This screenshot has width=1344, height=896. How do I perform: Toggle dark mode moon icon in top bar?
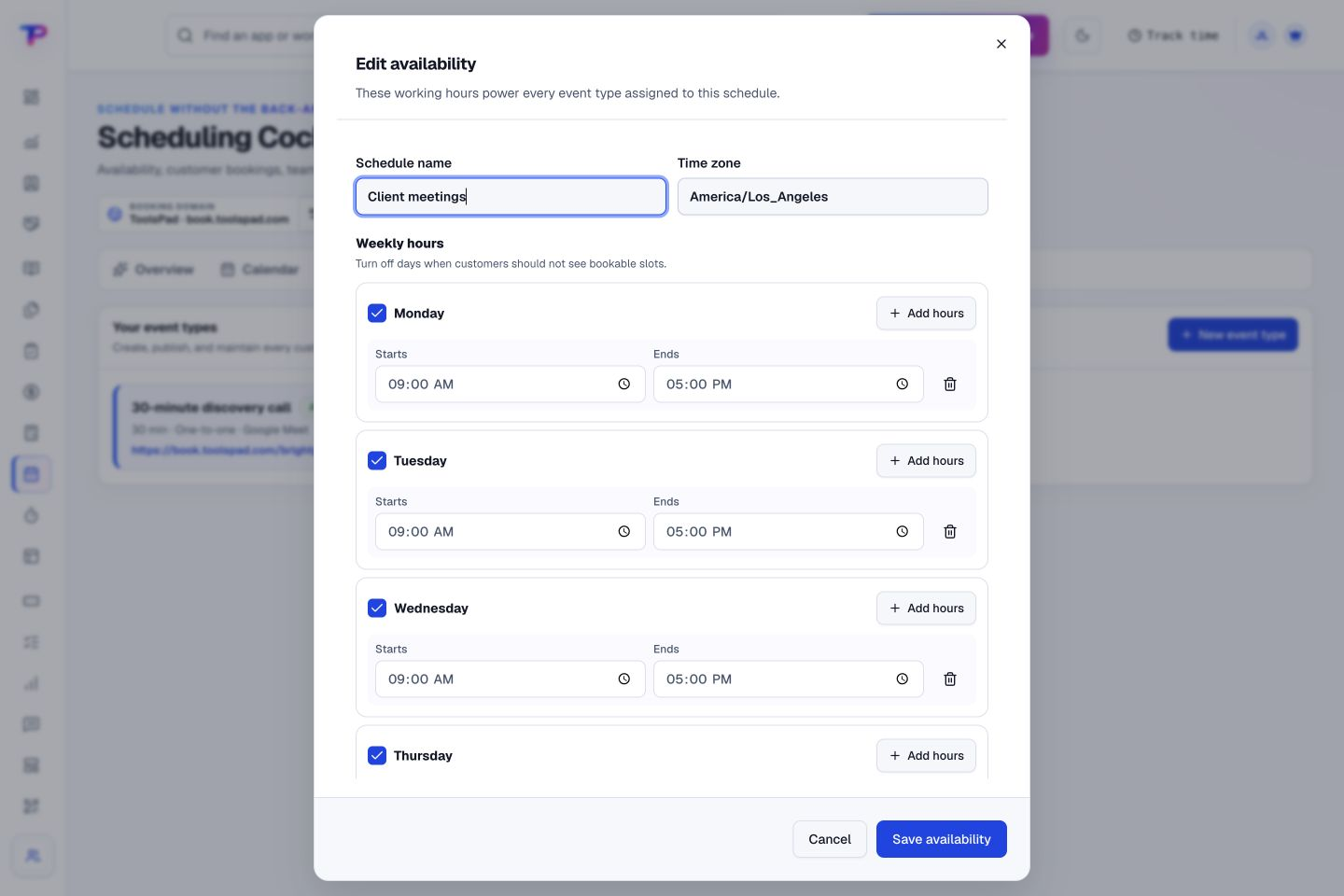pos(1083,35)
